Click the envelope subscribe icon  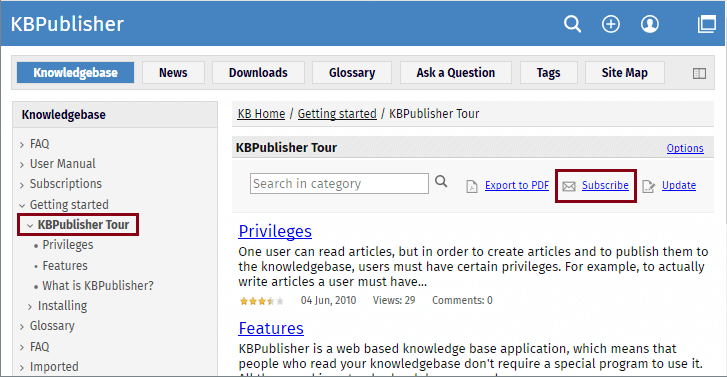569,186
